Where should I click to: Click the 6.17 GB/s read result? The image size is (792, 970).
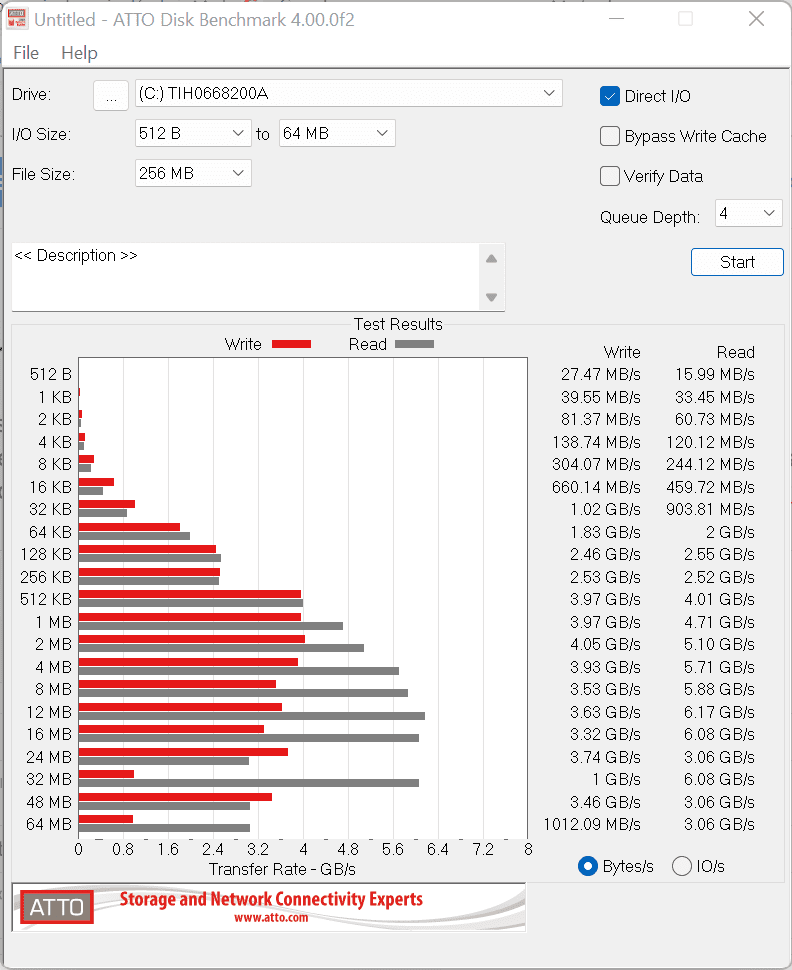click(719, 712)
